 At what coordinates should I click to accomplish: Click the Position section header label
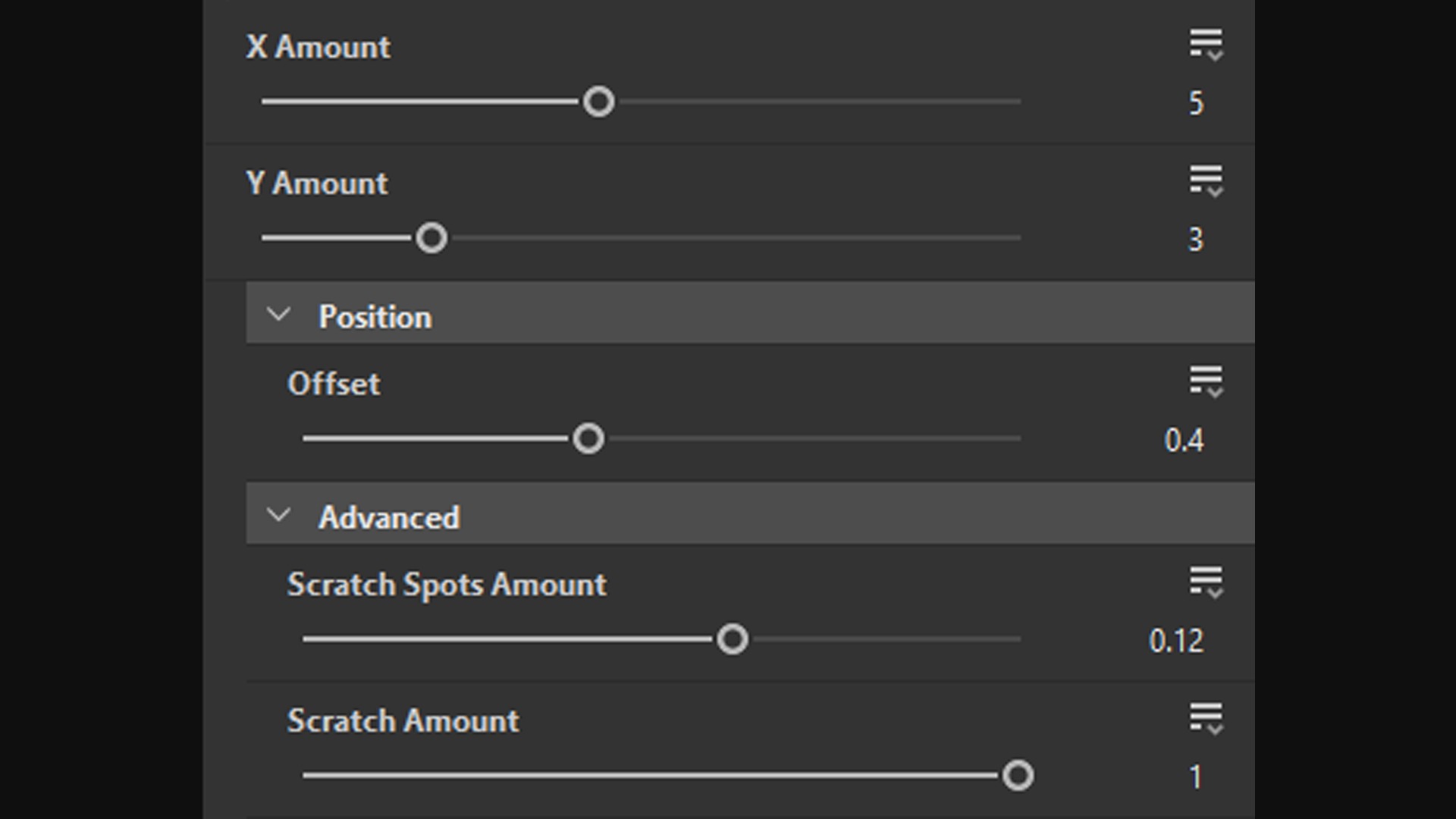click(375, 317)
